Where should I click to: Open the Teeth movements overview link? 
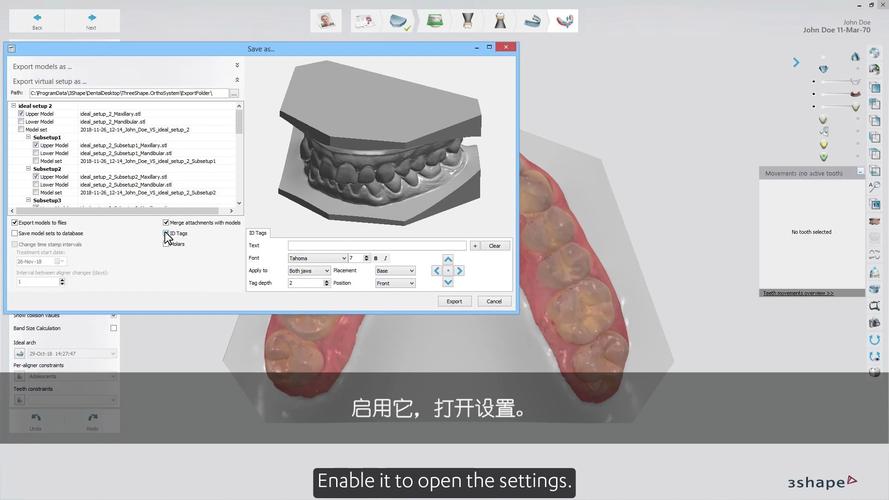click(x=798, y=293)
